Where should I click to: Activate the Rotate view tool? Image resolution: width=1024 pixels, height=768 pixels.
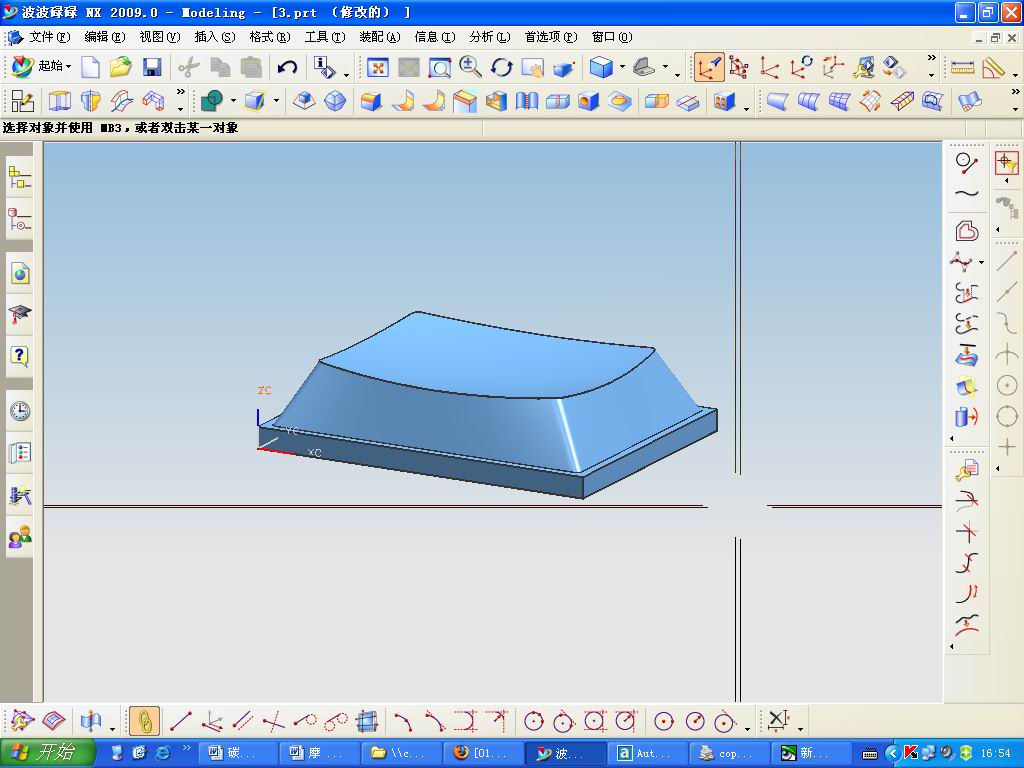pos(502,67)
